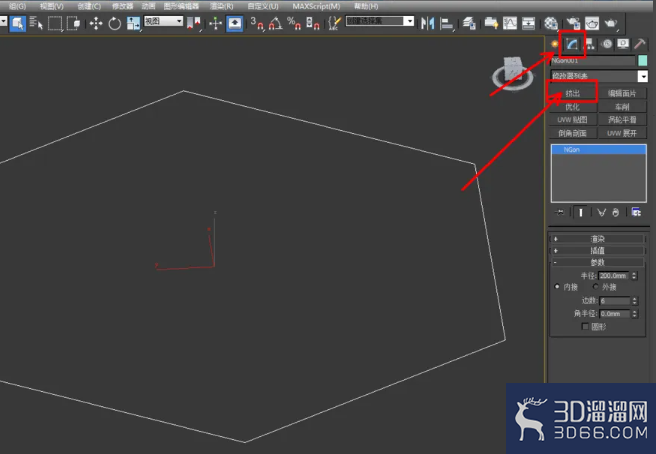Apply the 挤出 (Extrude) modifier button
Viewport: 656px width, 454px height.
573,93
